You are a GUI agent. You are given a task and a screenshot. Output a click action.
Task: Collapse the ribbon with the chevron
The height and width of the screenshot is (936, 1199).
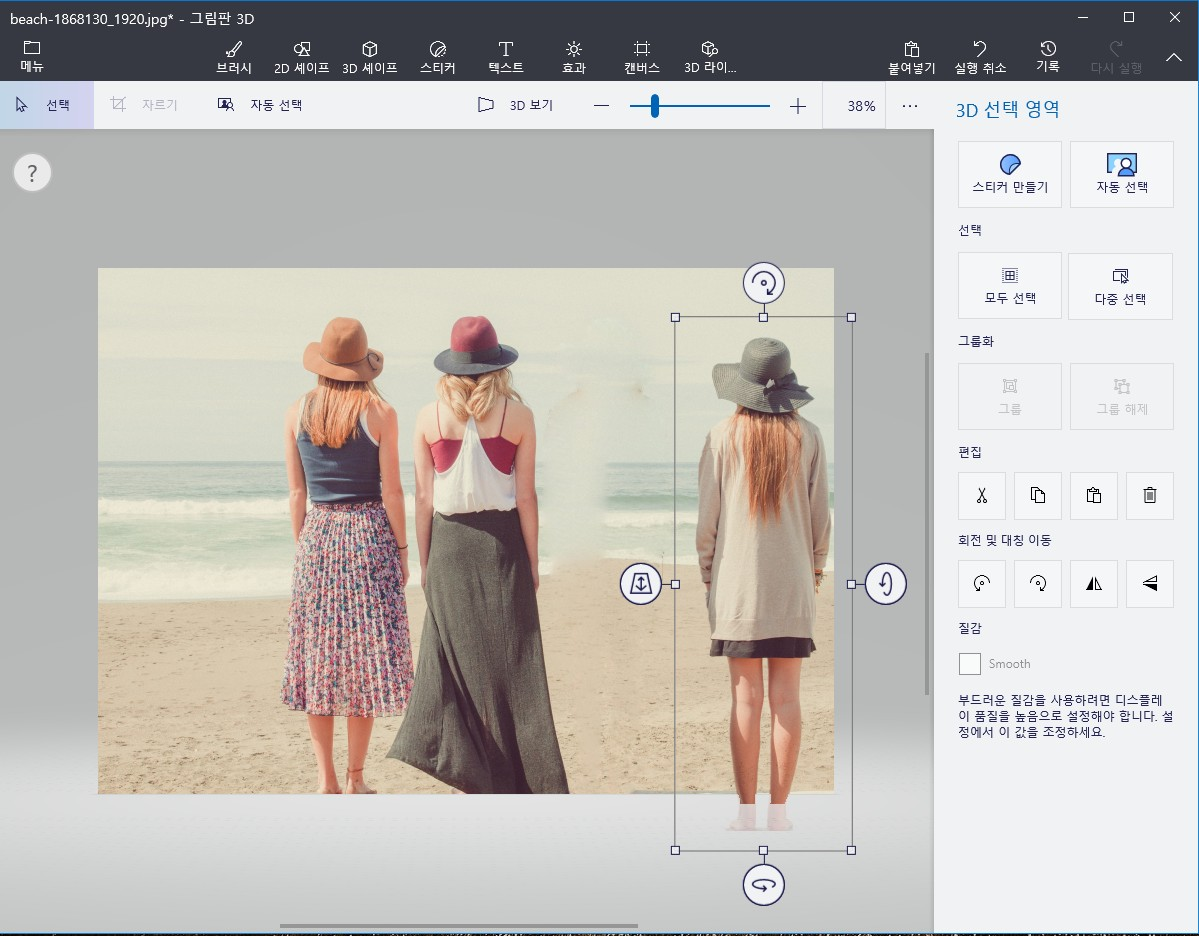click(1174, 57)
